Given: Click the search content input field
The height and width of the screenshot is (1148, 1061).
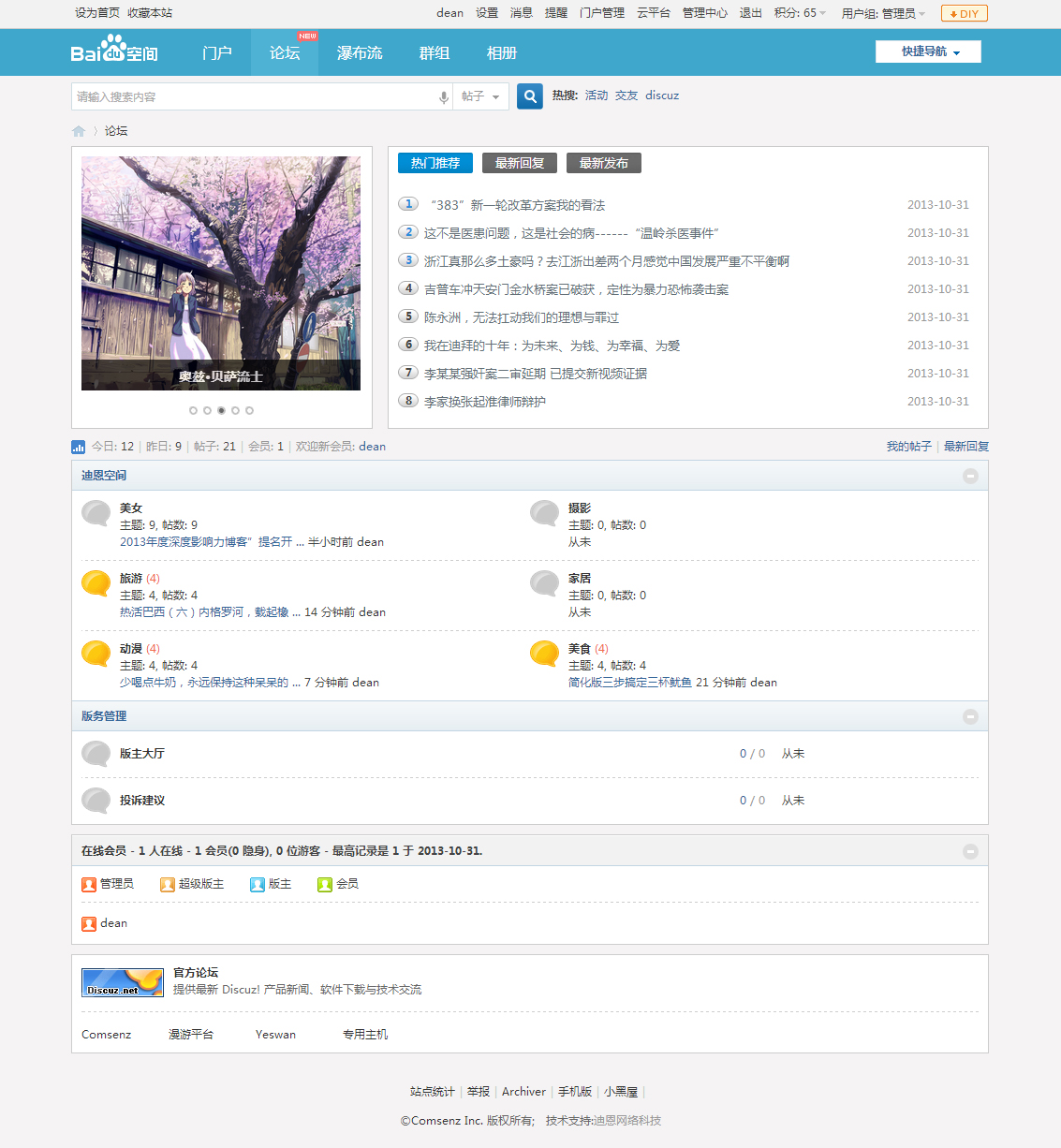Looking at the screenshot, I should [x=253, y=96].
